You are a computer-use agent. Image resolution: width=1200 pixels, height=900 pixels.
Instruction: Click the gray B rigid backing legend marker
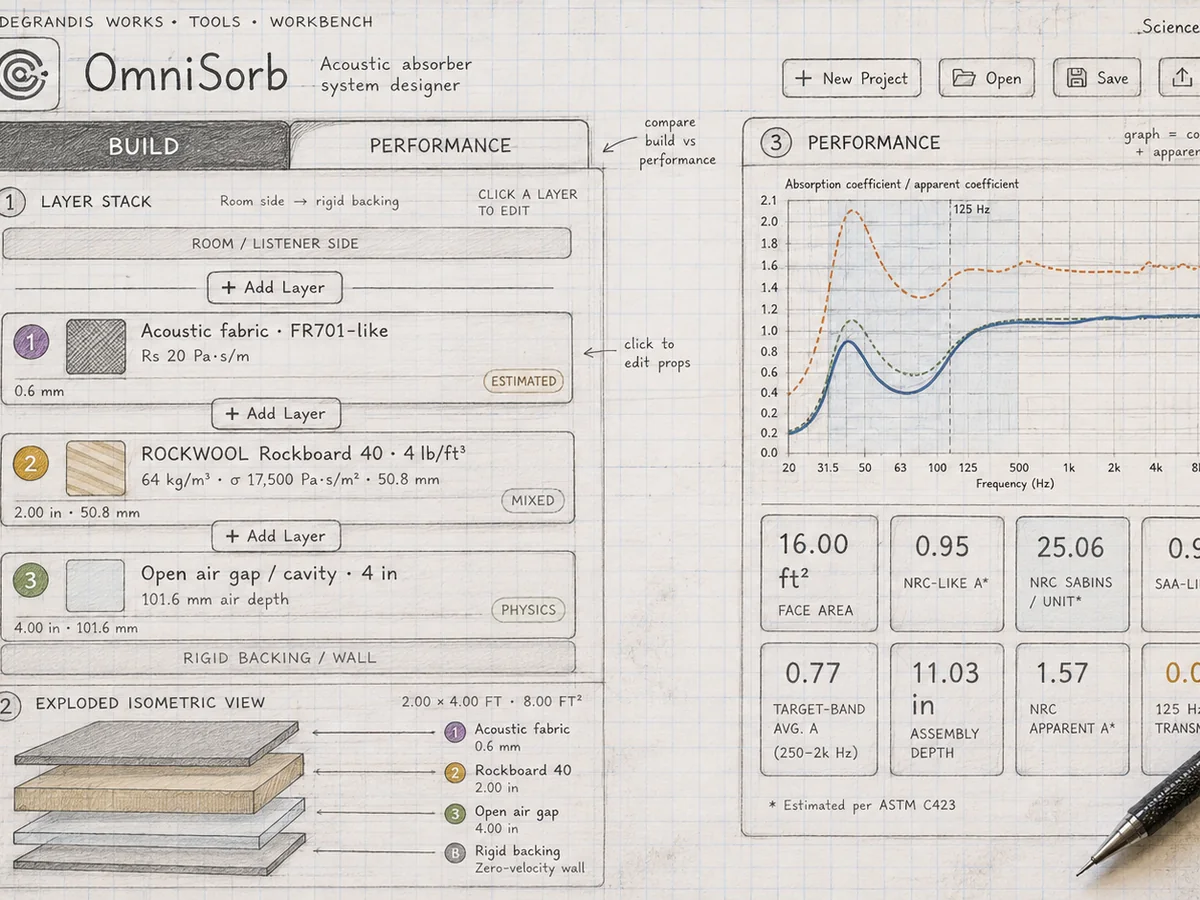point(455,854)
